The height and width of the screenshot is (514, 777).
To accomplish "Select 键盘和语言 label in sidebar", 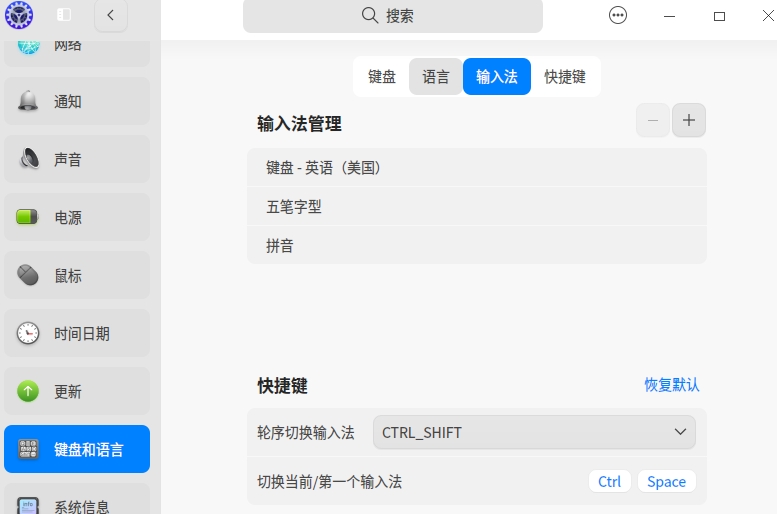I will (x=89, y=450).
